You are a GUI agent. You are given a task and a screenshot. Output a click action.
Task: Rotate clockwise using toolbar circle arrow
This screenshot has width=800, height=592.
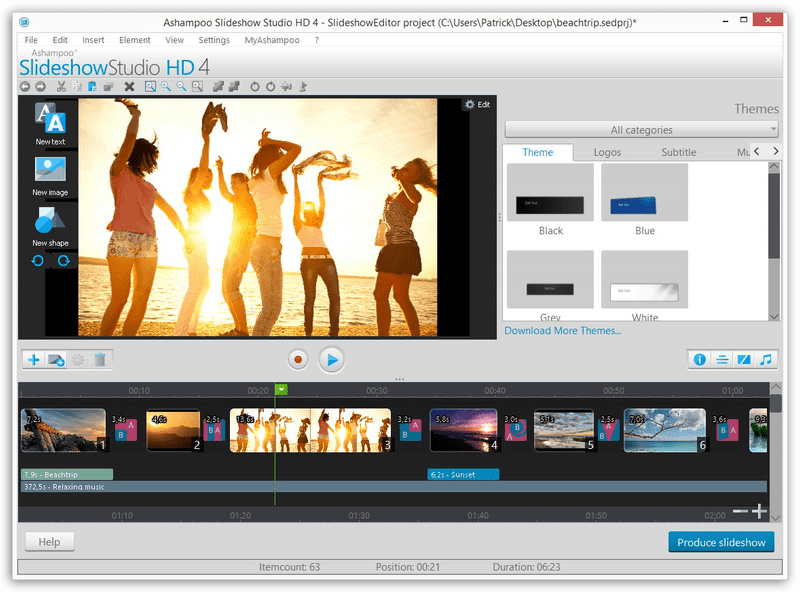[270, 87]
